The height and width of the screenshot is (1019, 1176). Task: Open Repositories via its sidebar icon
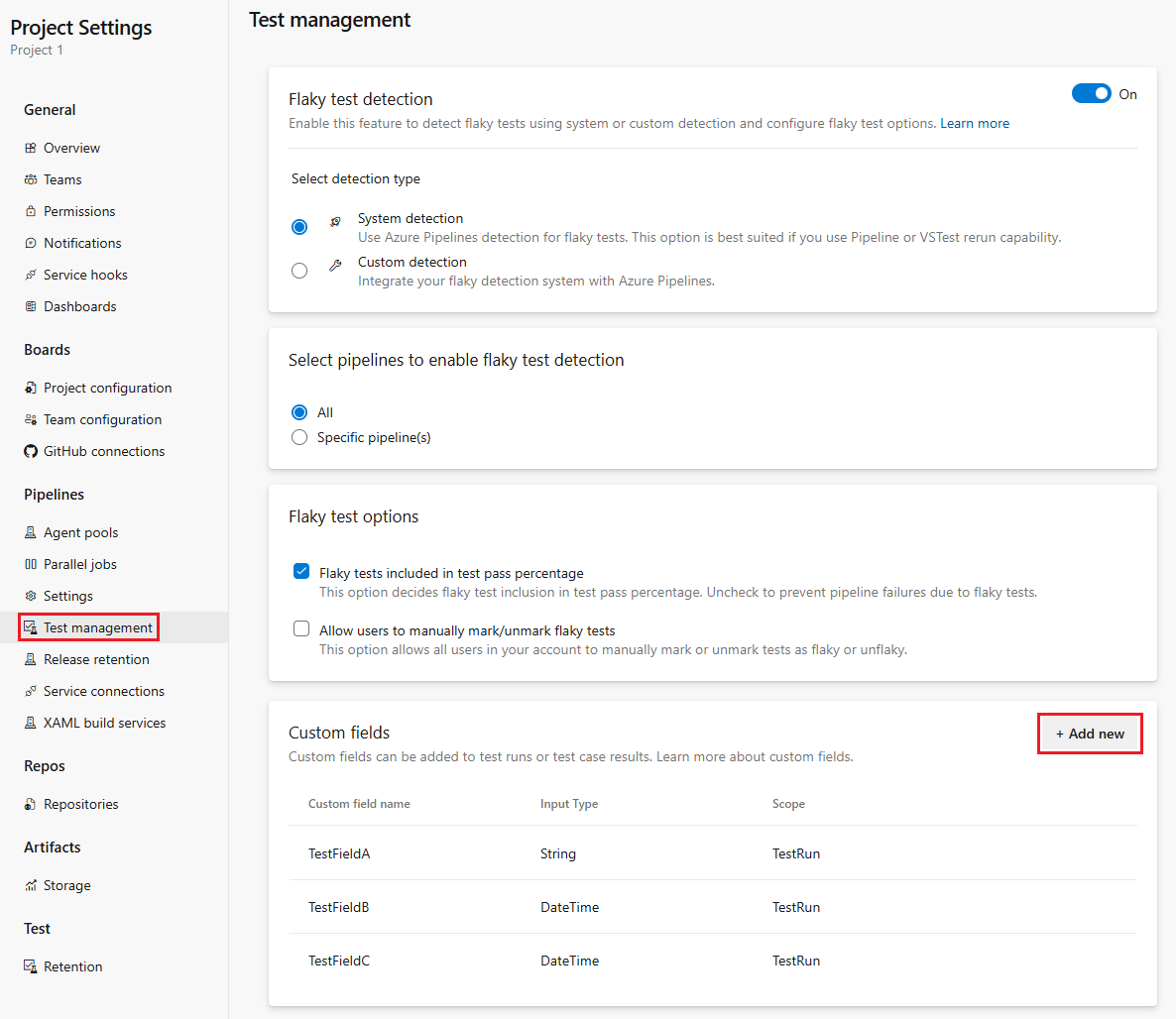click(32, 804)
